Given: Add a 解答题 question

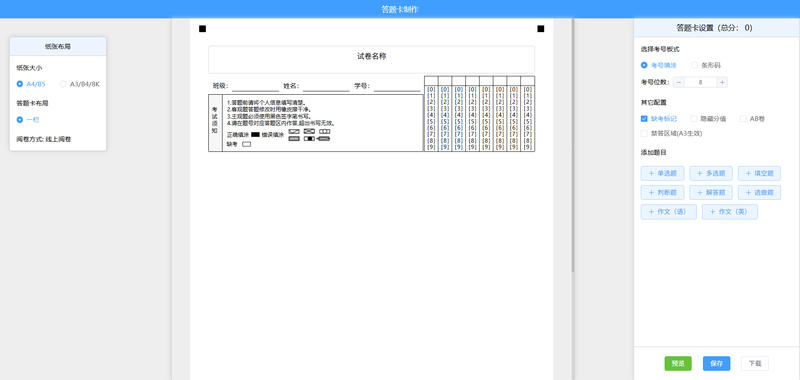Looking at the screenshot, I should 711,193.
